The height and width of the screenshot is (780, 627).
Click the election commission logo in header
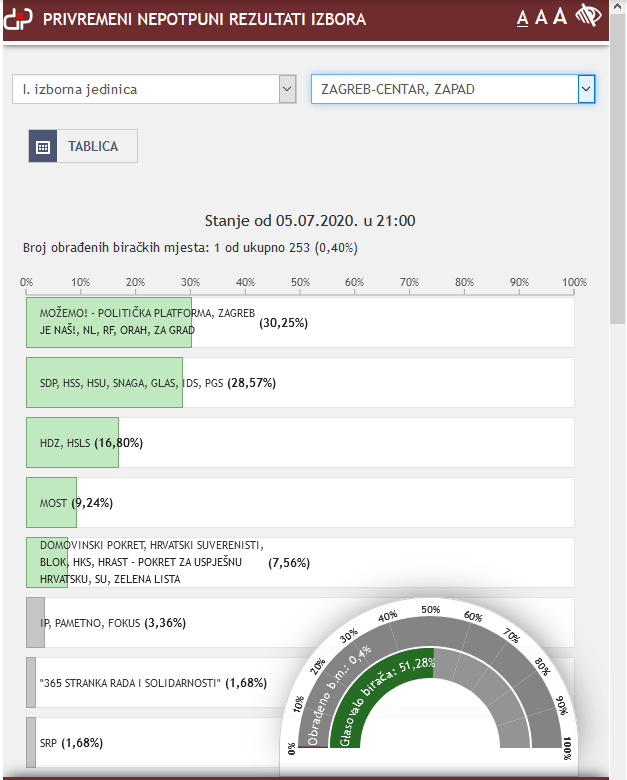[19, 19]
